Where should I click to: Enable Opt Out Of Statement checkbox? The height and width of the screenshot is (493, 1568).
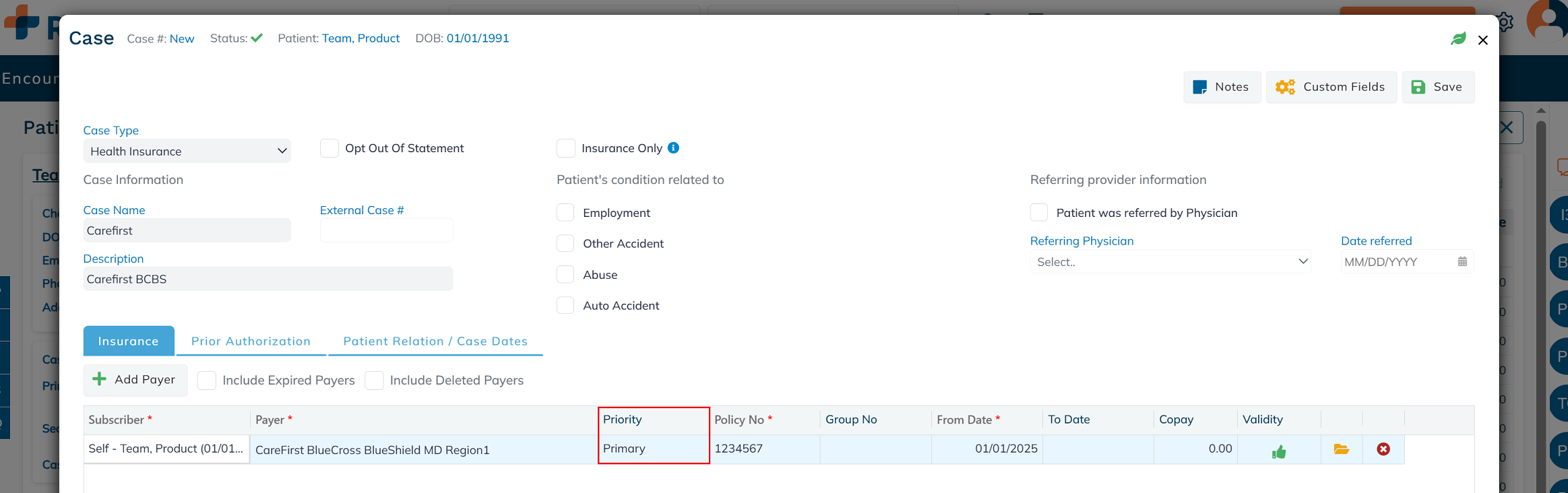(x=330, y=148)
